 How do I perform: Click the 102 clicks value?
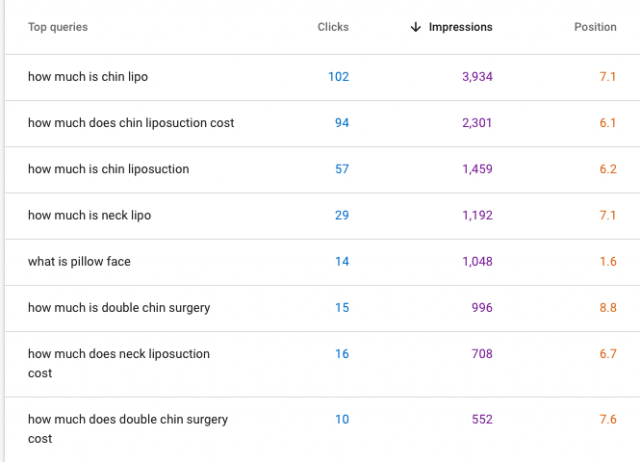[338, 77]
